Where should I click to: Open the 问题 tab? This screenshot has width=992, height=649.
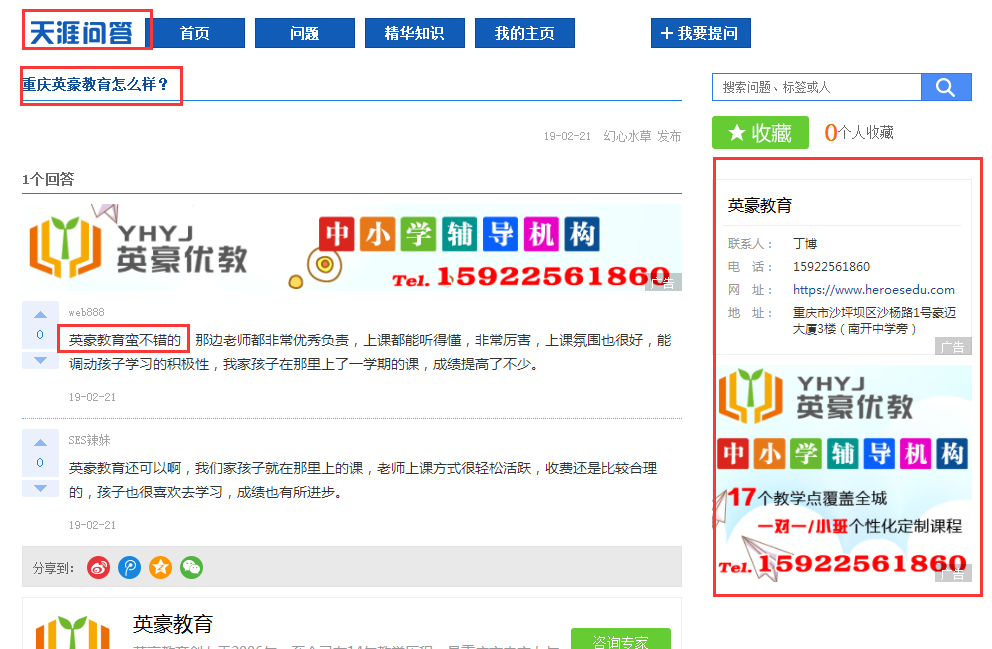pos(304,33)
